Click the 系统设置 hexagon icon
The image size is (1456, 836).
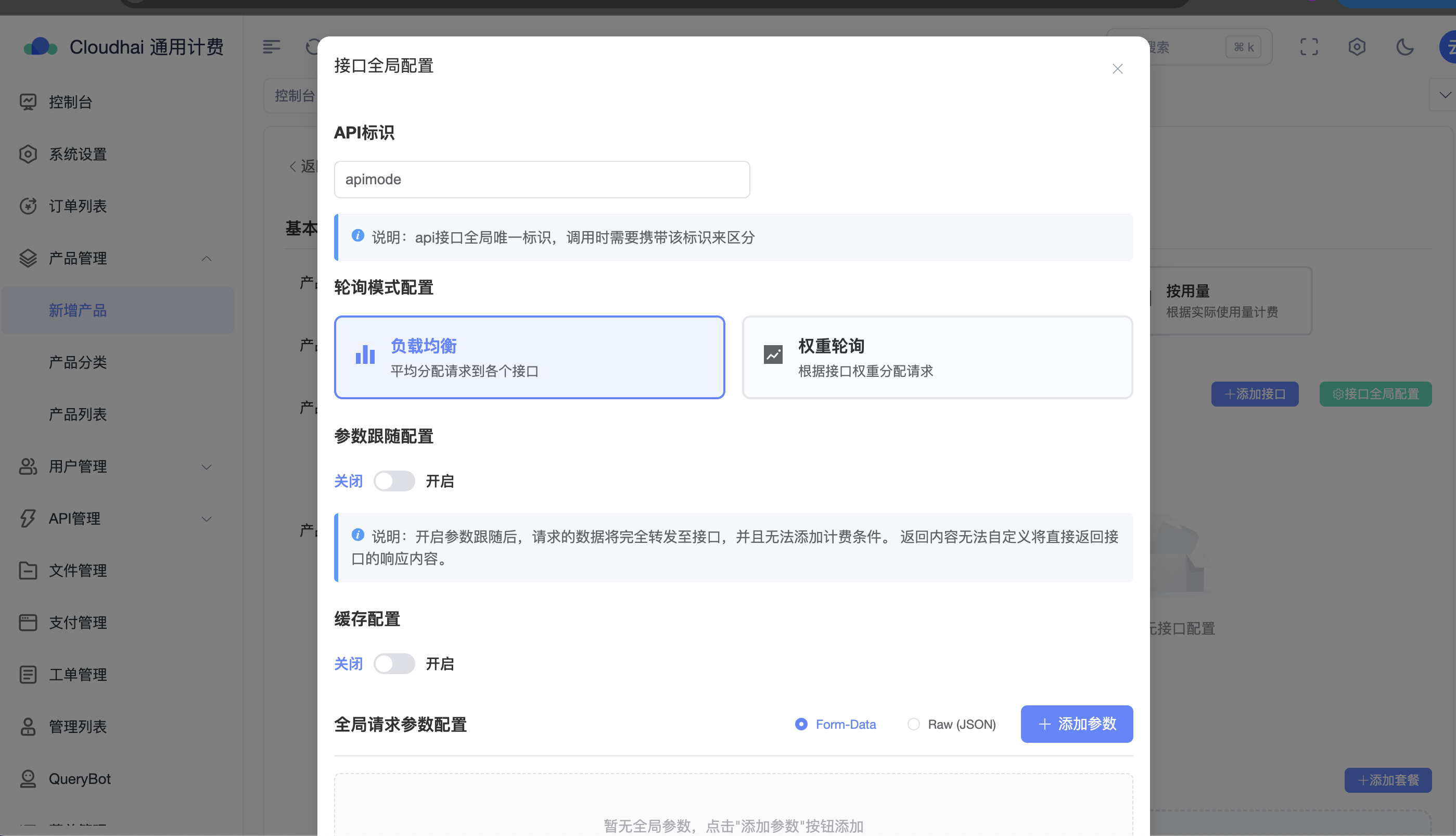point(28,154)
